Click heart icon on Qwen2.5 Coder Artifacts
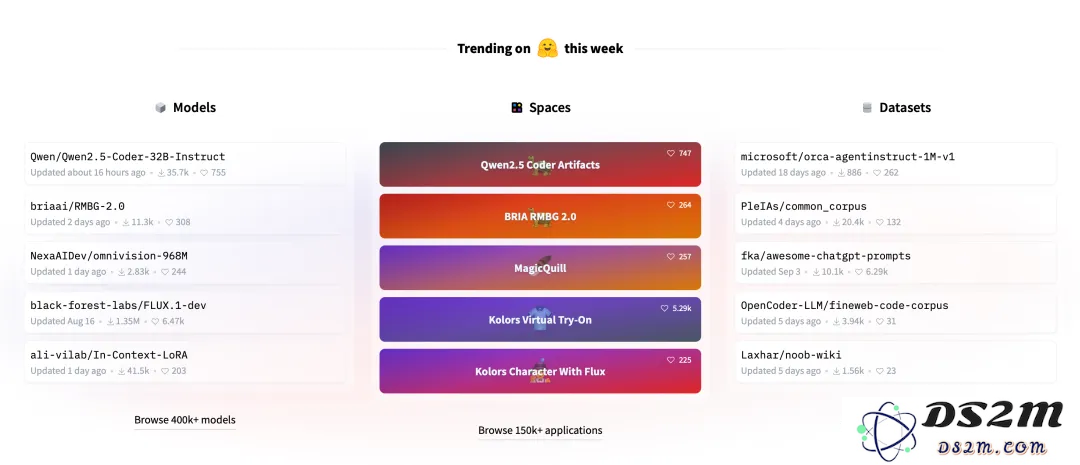 pyautogui.click(x=671, y=154)
